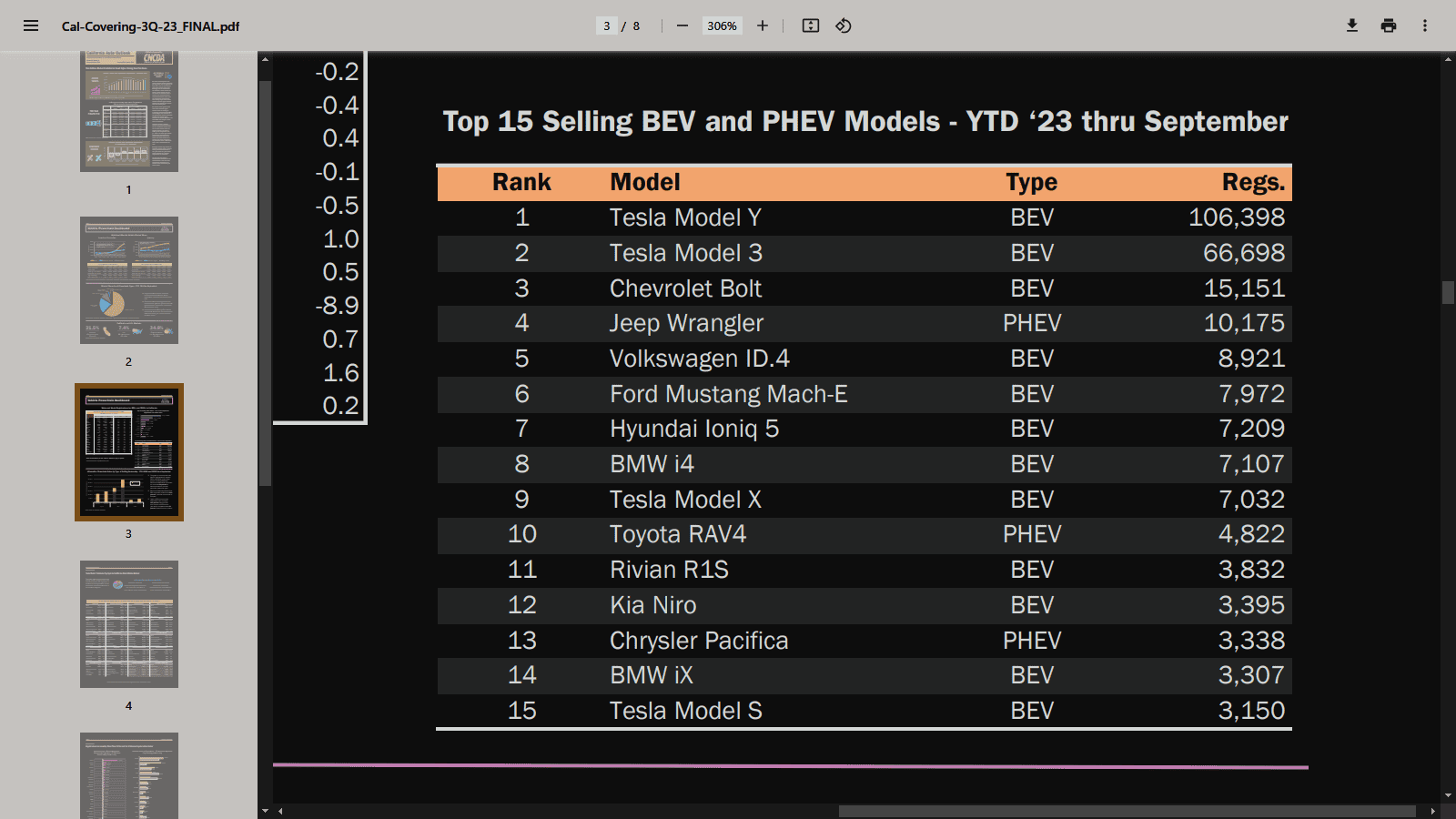Click the total page count 8

pyautogui.click(x=636, y=26)
